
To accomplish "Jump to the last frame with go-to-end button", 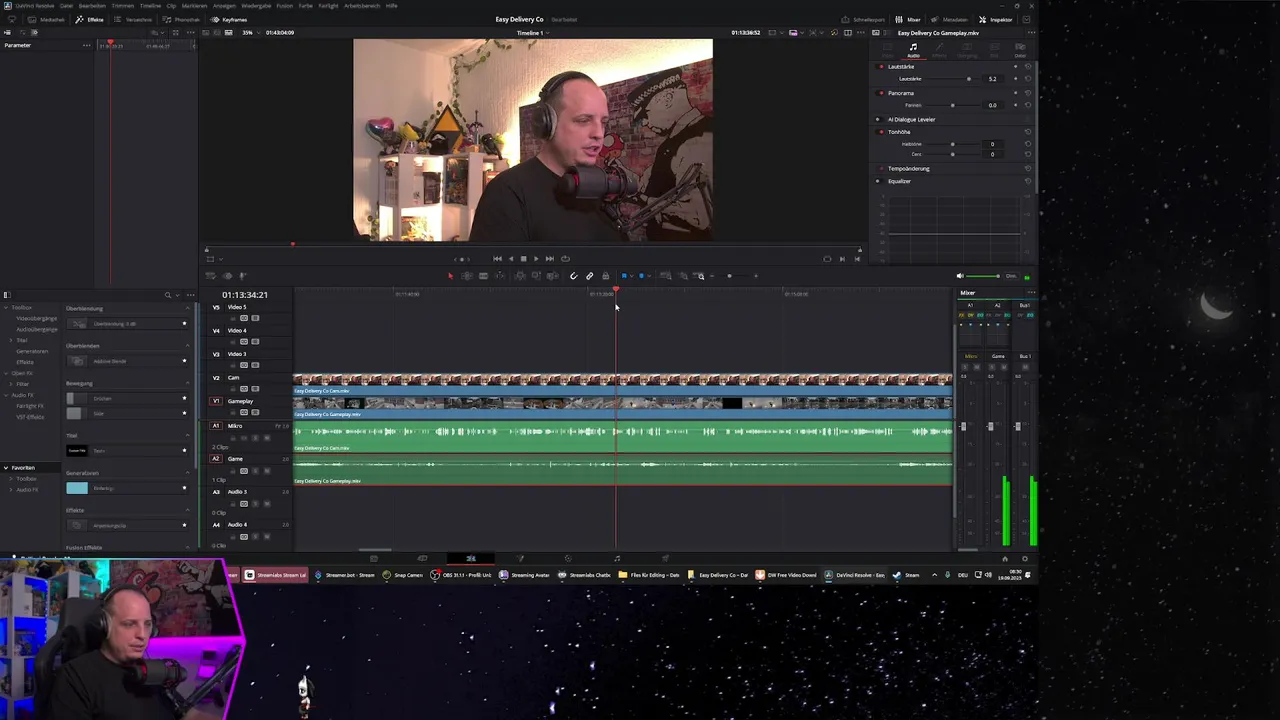I will 549,259.
